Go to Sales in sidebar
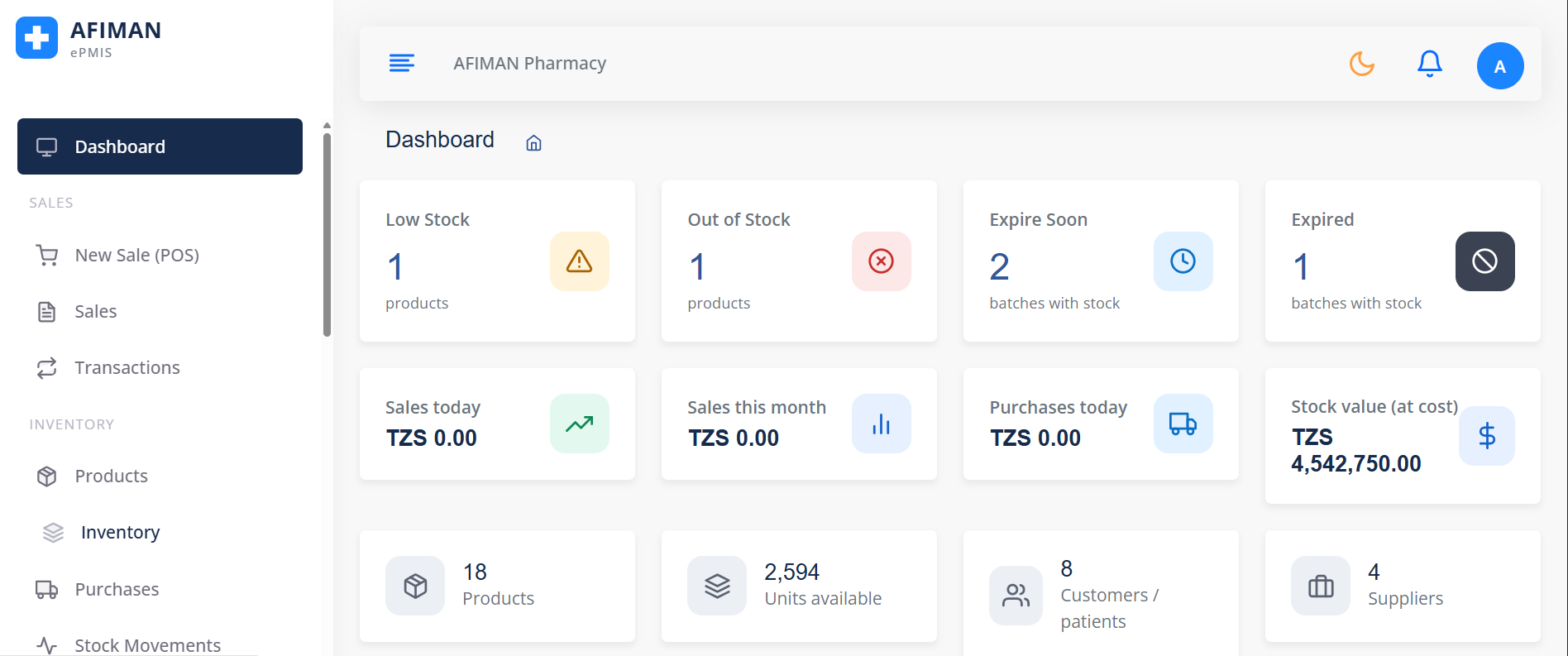The width and height of the screenshot is (1568, 656). 160,311
